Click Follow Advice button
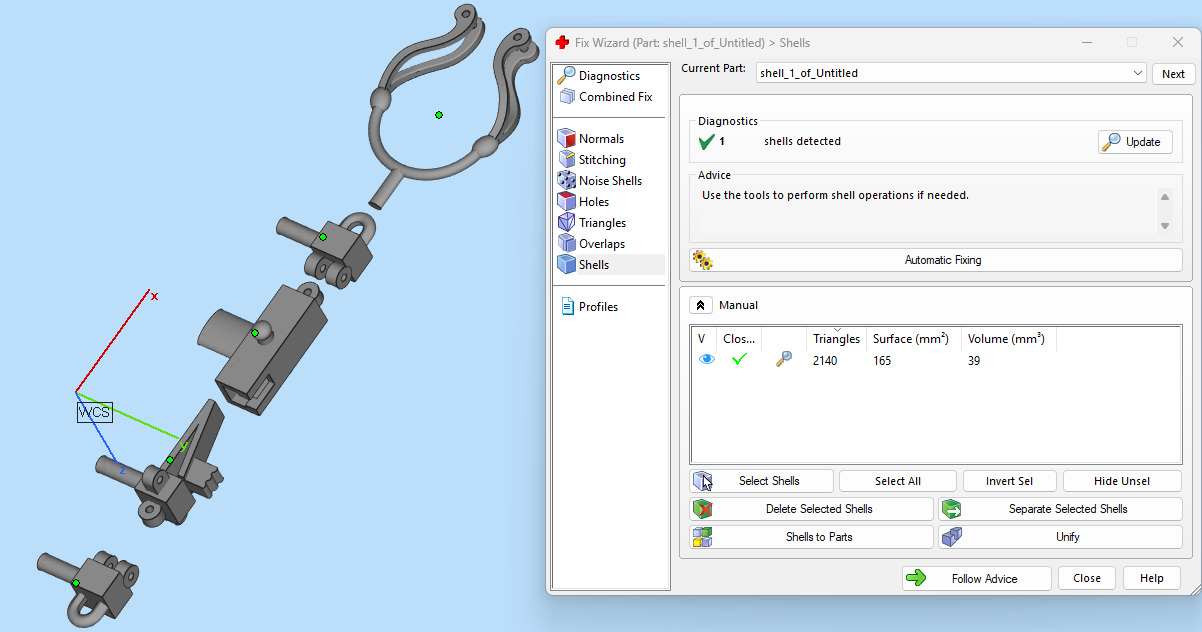The image size is (1202, 632). (x=976, y=578)
